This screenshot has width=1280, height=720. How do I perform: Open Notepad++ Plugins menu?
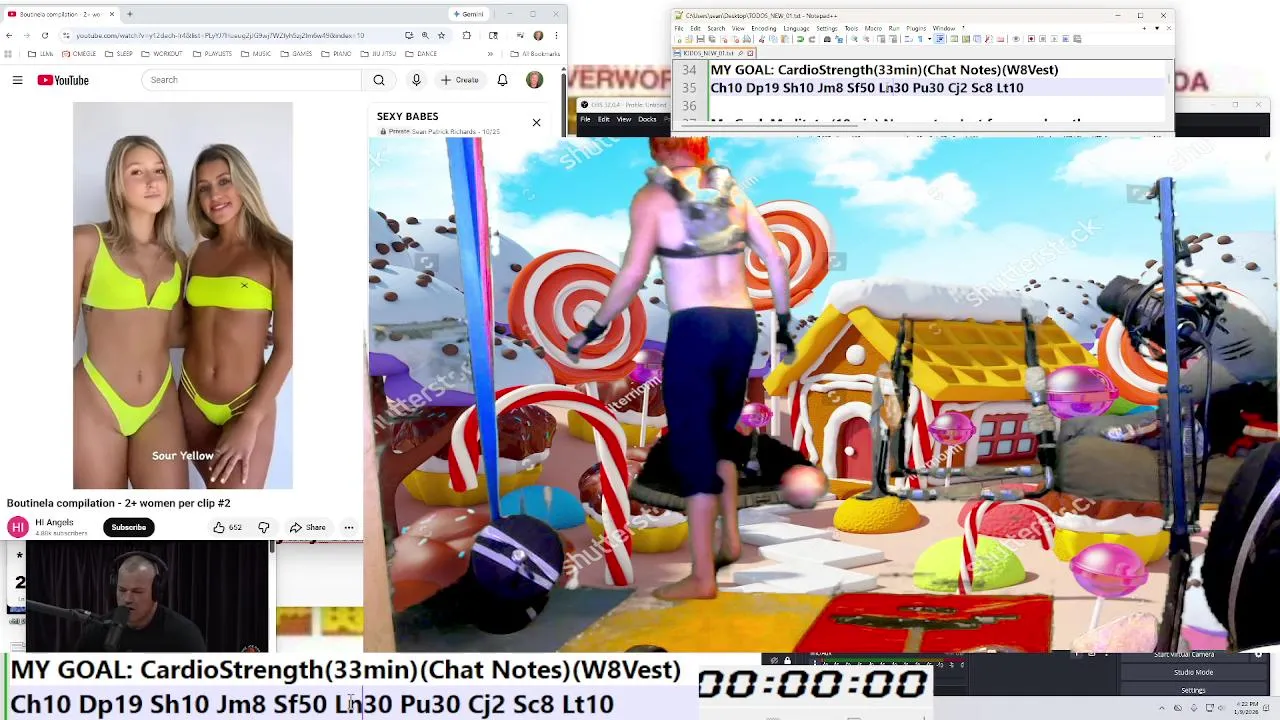click(916, 28)
